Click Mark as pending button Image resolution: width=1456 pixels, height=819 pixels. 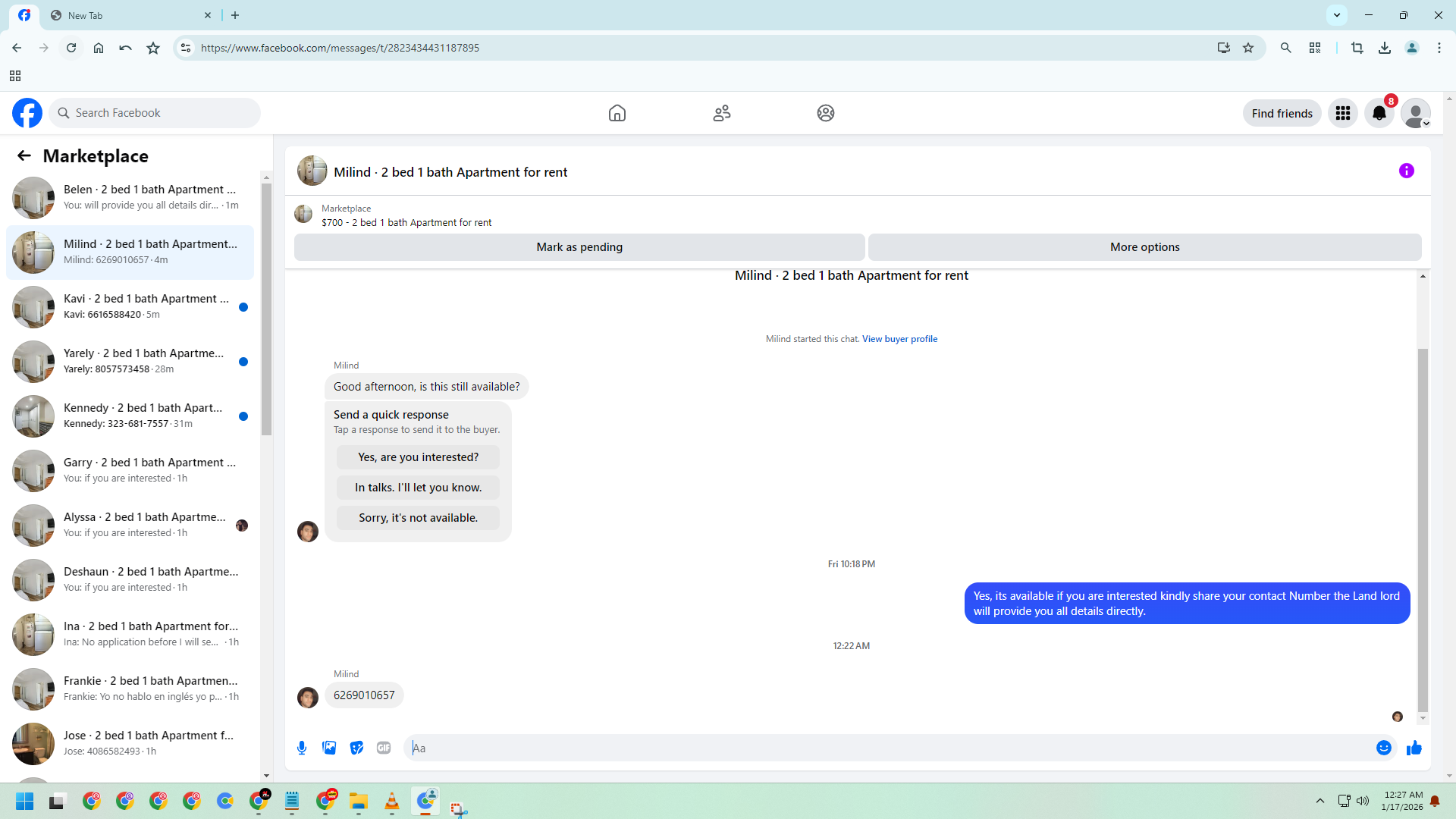tap(579, 247)
